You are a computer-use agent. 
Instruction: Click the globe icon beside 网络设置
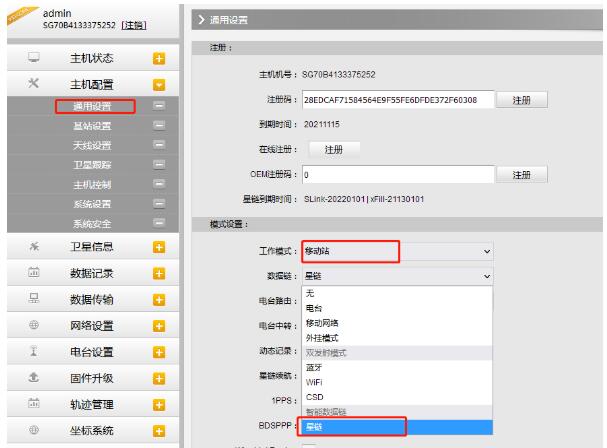tap(34, 324)
